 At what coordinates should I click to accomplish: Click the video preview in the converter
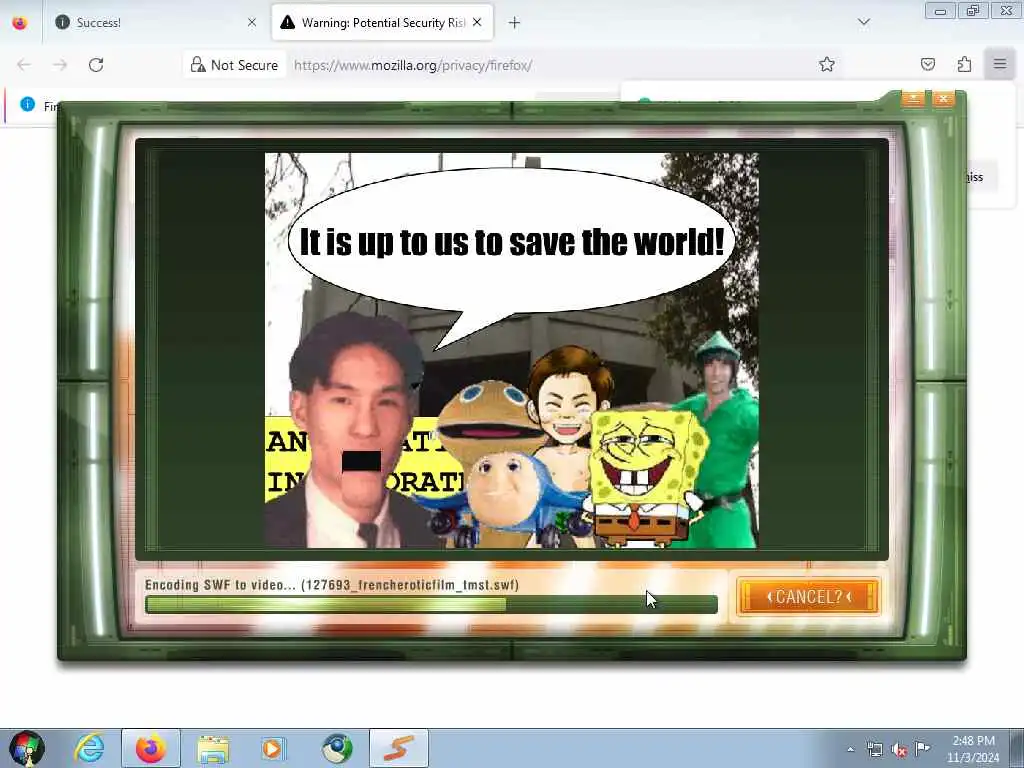[511, 350]
